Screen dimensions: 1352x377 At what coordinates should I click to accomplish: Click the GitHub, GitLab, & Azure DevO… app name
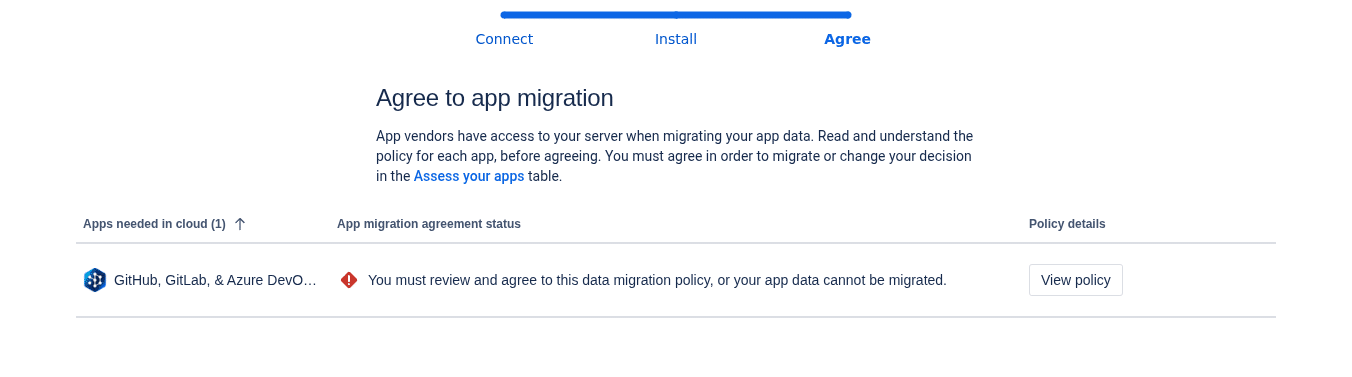(215, 280)
